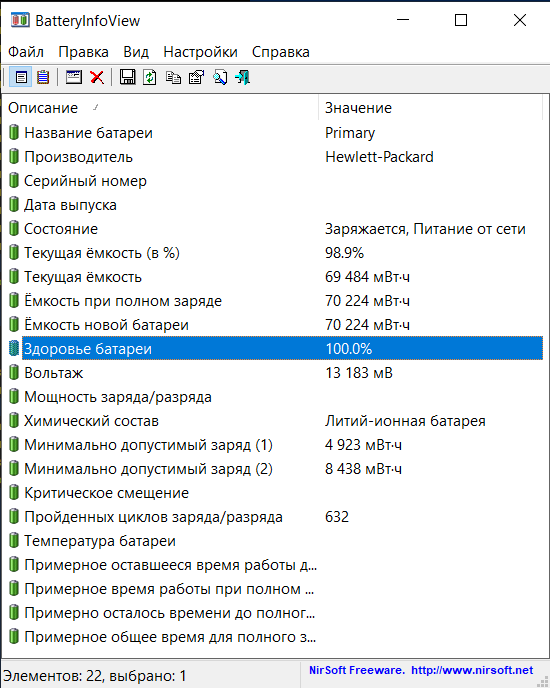The width and height of the screenshot is (550, 688).
Task: Click the red X delete toolbar icon
Action: tap(97, 78)
